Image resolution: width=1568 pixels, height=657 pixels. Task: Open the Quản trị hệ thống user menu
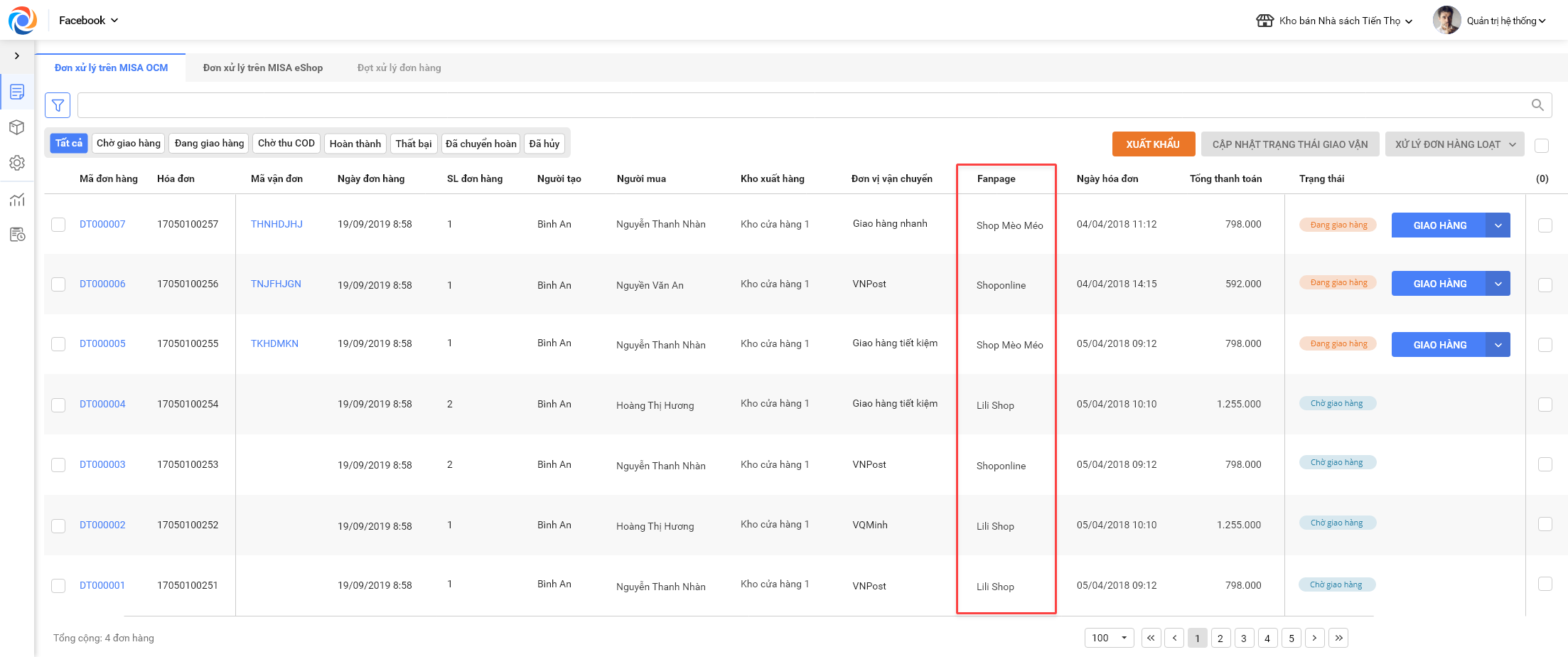pos(1506,21)
